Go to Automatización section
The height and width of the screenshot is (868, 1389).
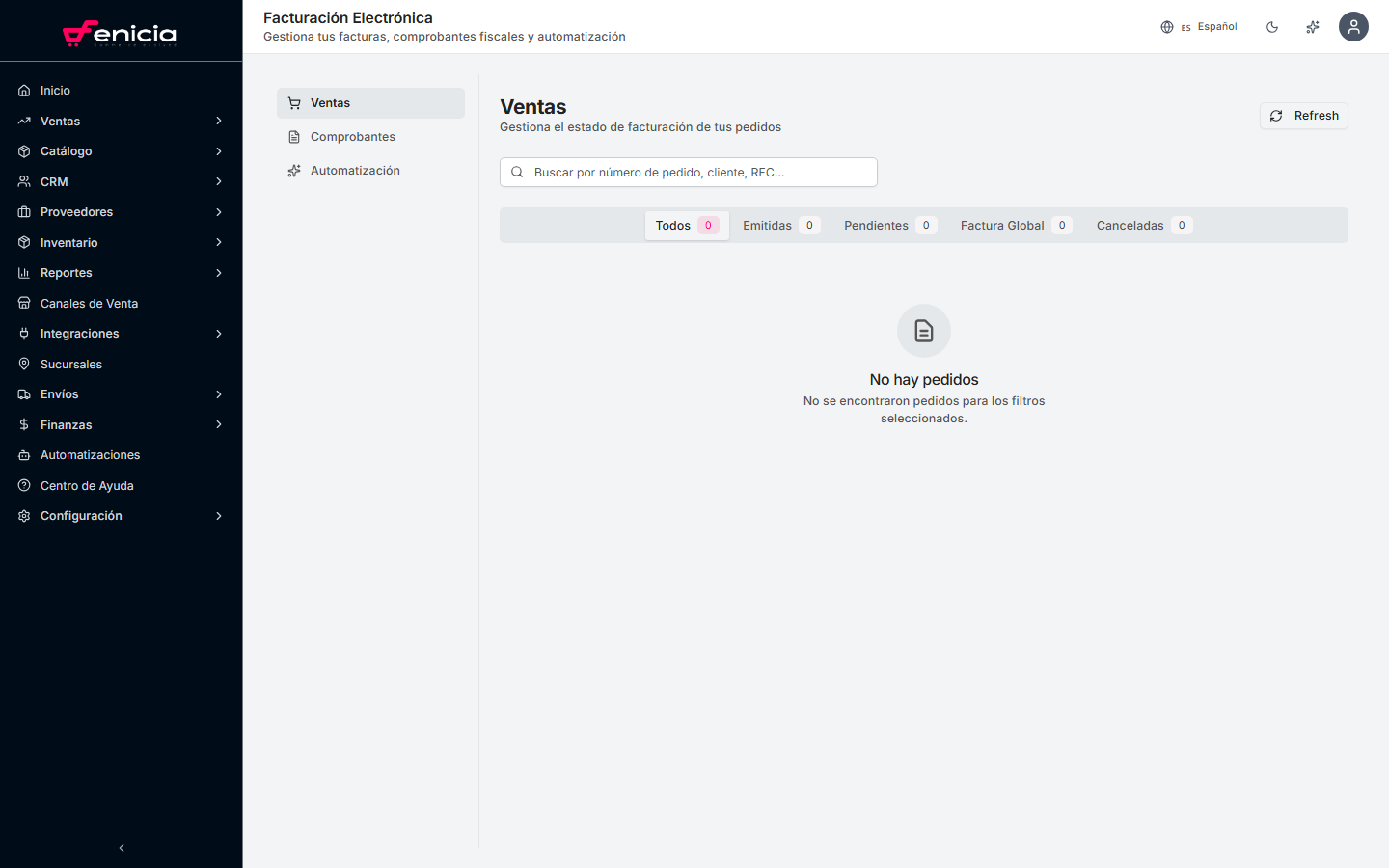[354, 171]
